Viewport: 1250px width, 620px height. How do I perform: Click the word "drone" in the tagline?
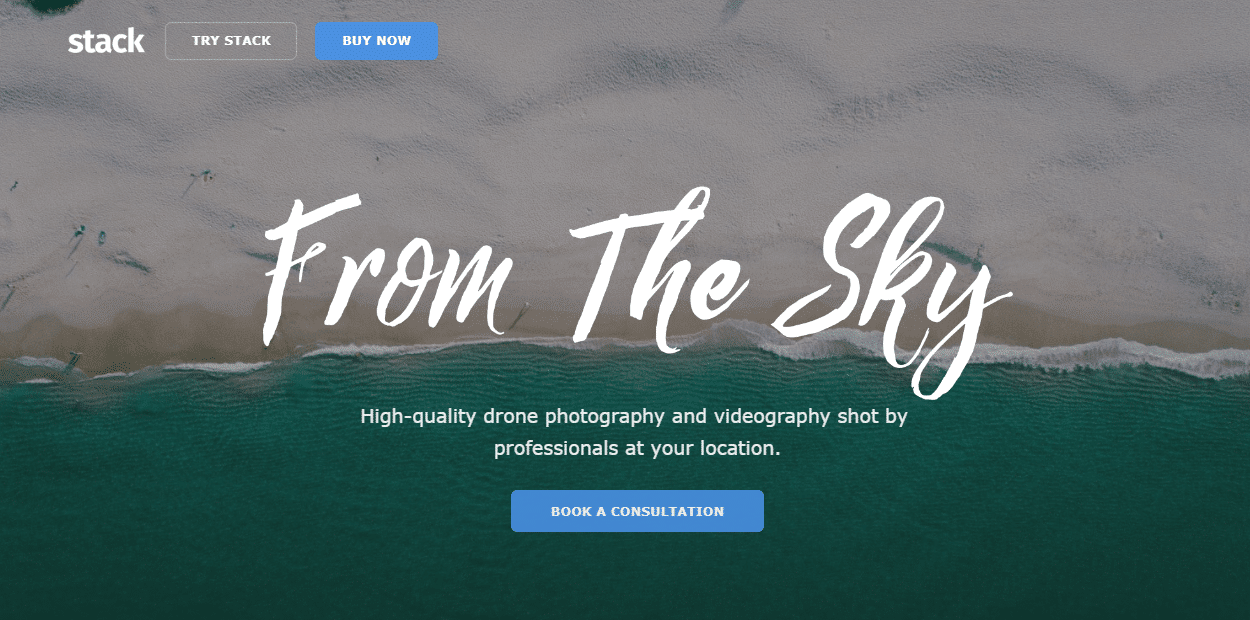pyautogui.click(x=511, y=416)
